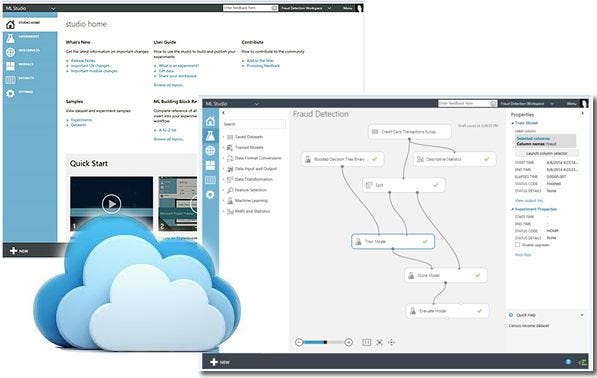The width and height of the screenshot is (597, 378).
Task: Click the zoom to fit icon
Action: click(380, 342)
